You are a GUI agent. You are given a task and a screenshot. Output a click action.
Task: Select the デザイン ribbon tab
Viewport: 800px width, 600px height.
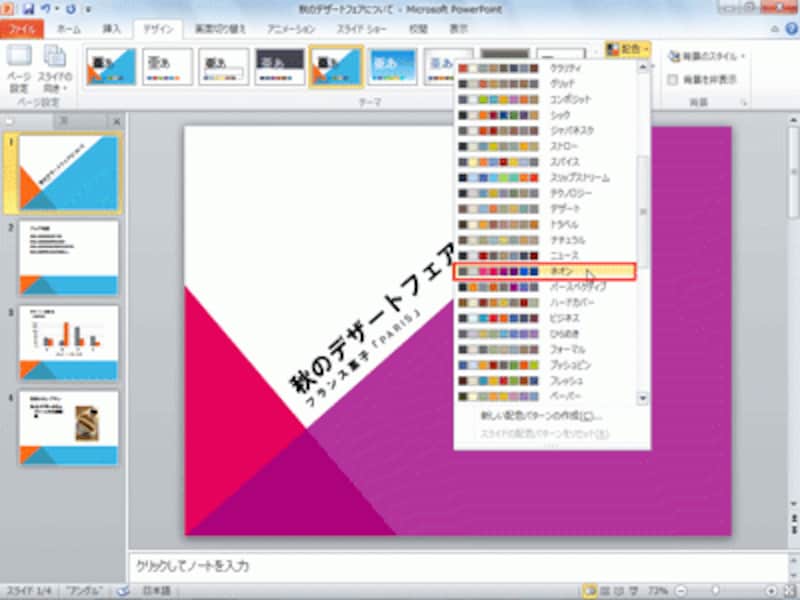click(x=158, y=29)
